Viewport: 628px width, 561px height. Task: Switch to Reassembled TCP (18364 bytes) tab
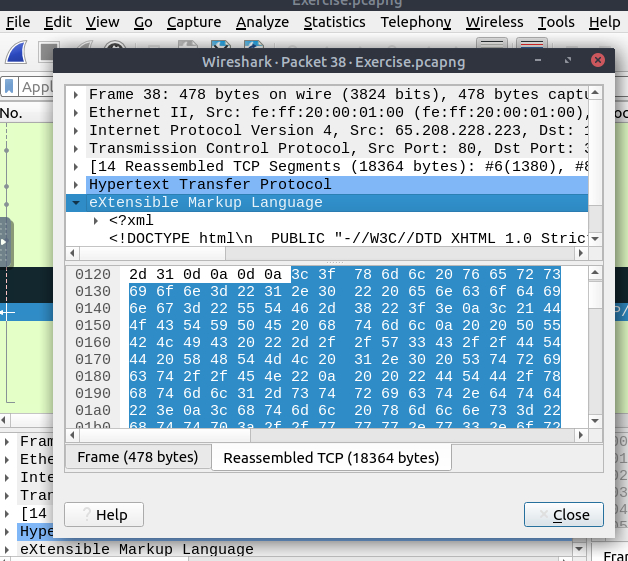pos(331,458)
